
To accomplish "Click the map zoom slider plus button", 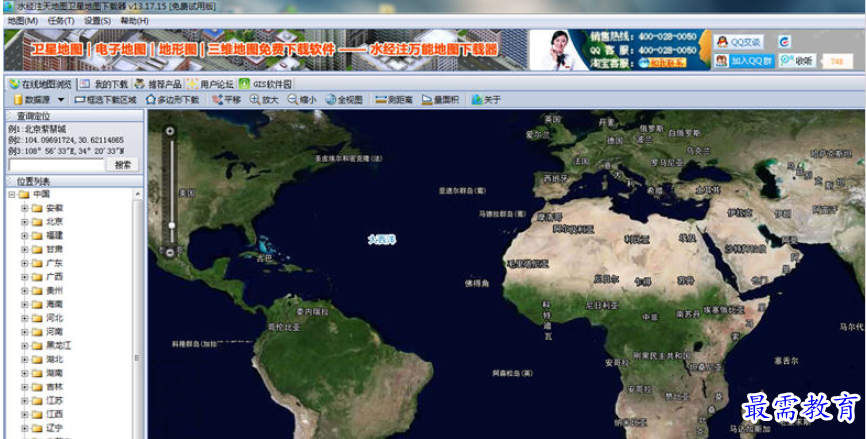I will pos(170,131).
